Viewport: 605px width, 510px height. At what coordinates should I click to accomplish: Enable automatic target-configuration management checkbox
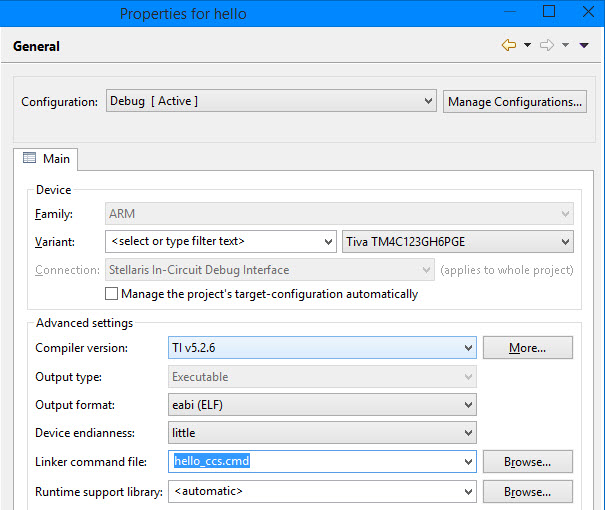112,294
